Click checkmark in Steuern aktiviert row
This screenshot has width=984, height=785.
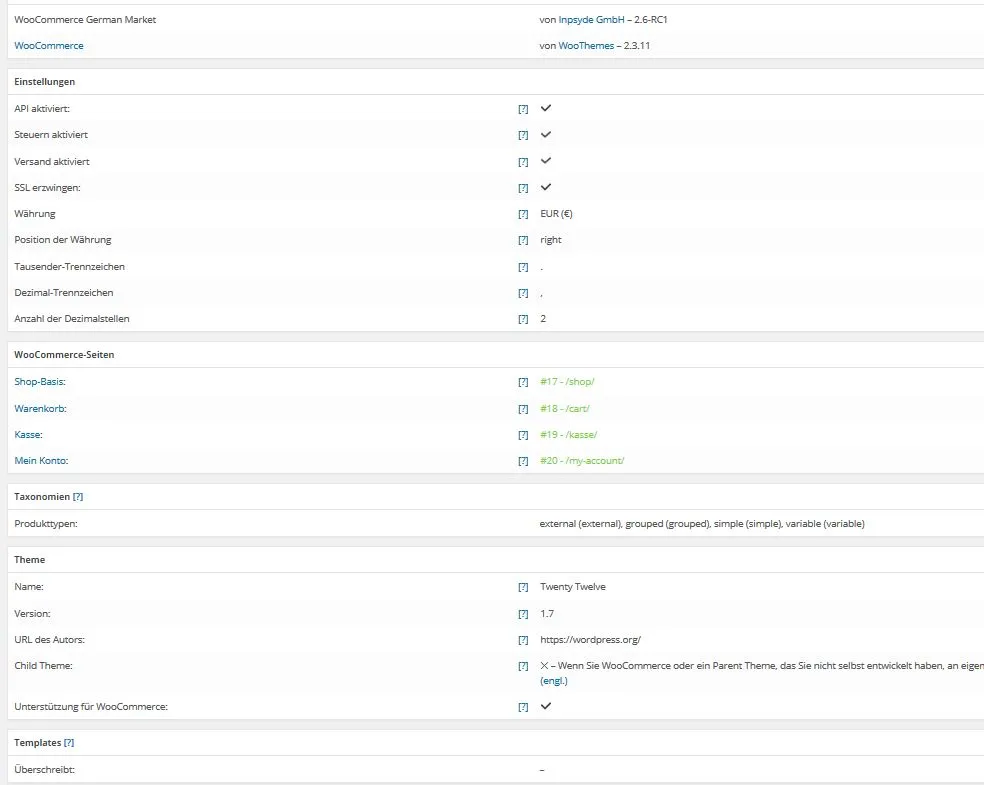pyautogui.click(x=546, y=134)
